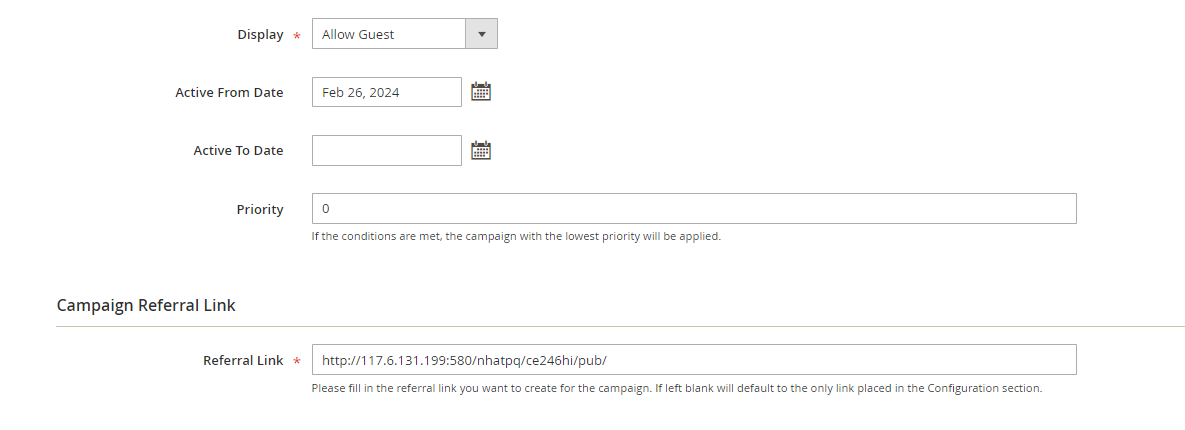
Task: Click the red required asterisk beside Referral Link
Action: point(296,362)
